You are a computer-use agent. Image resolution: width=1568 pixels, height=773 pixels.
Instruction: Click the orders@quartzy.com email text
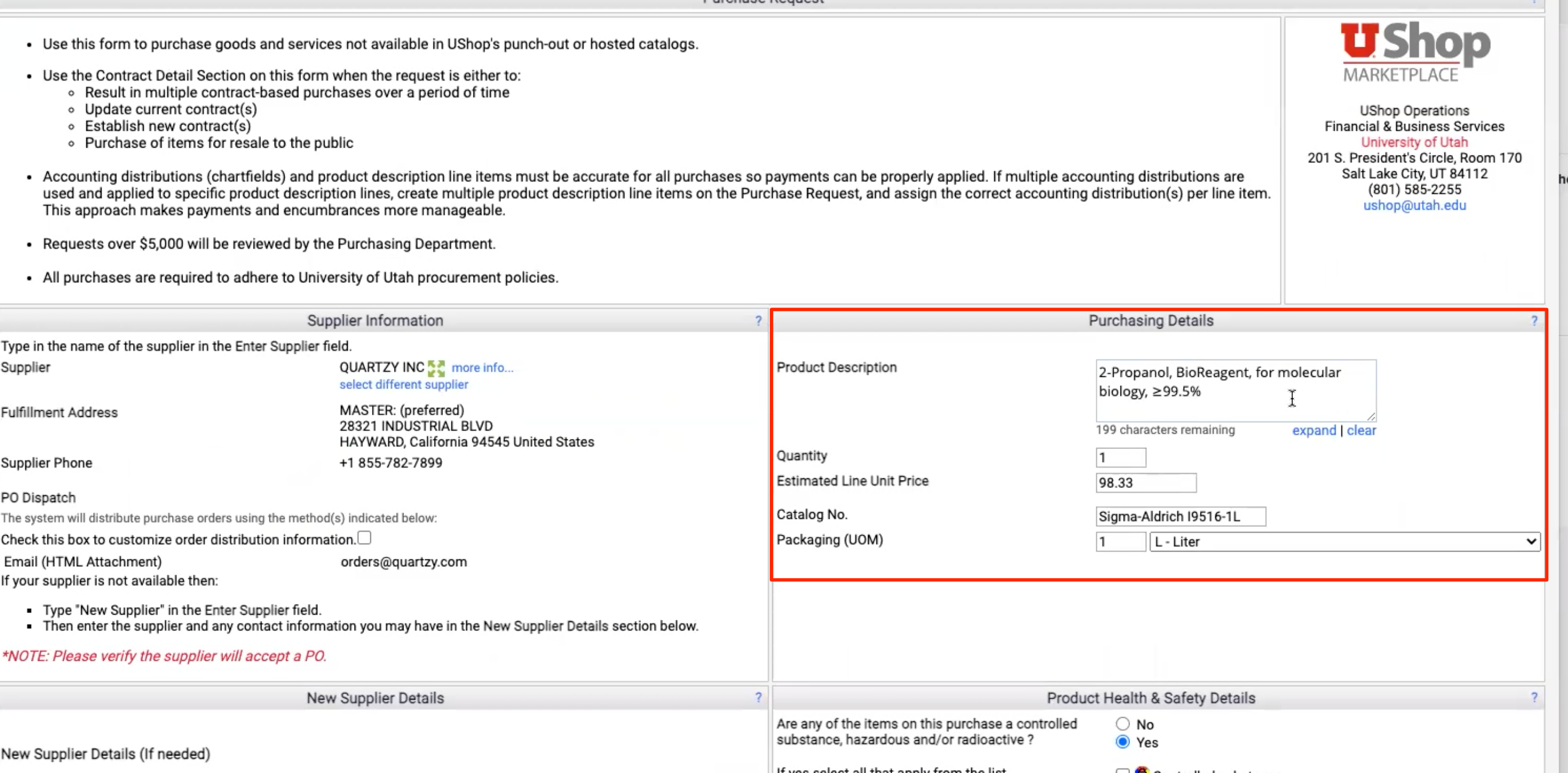(404, 562)
